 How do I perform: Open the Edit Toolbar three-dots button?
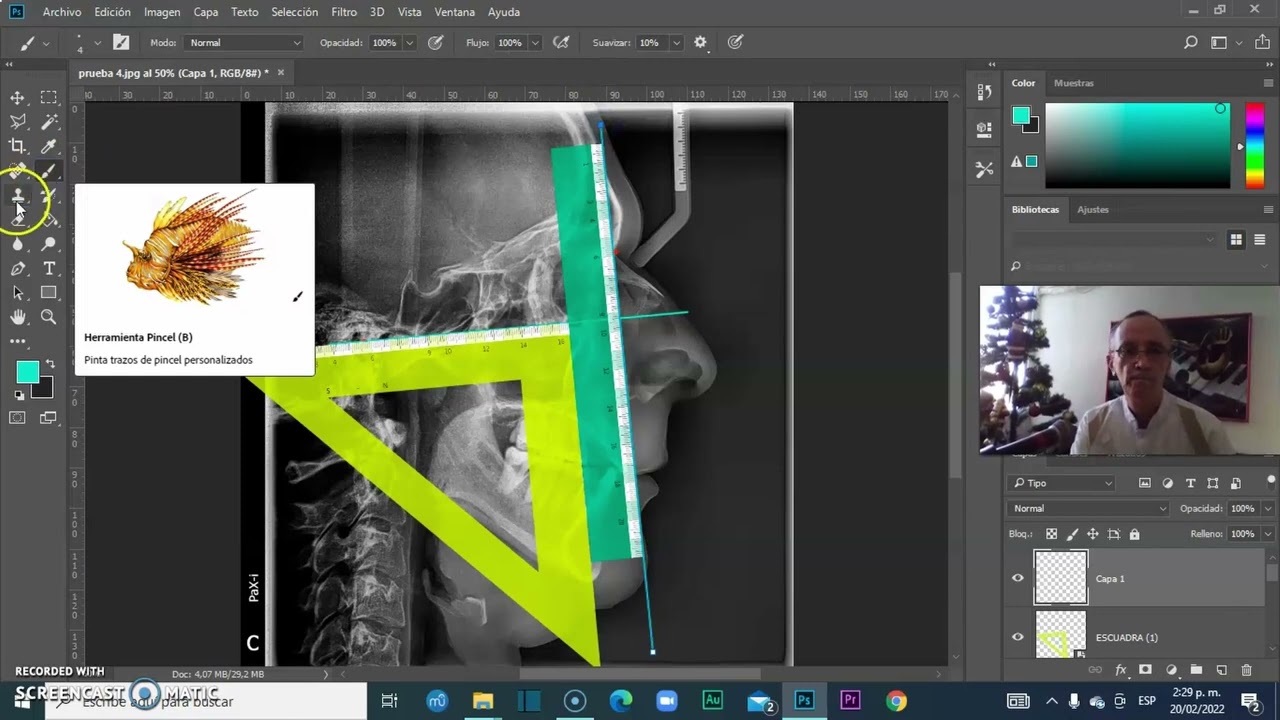pos(17,341)
